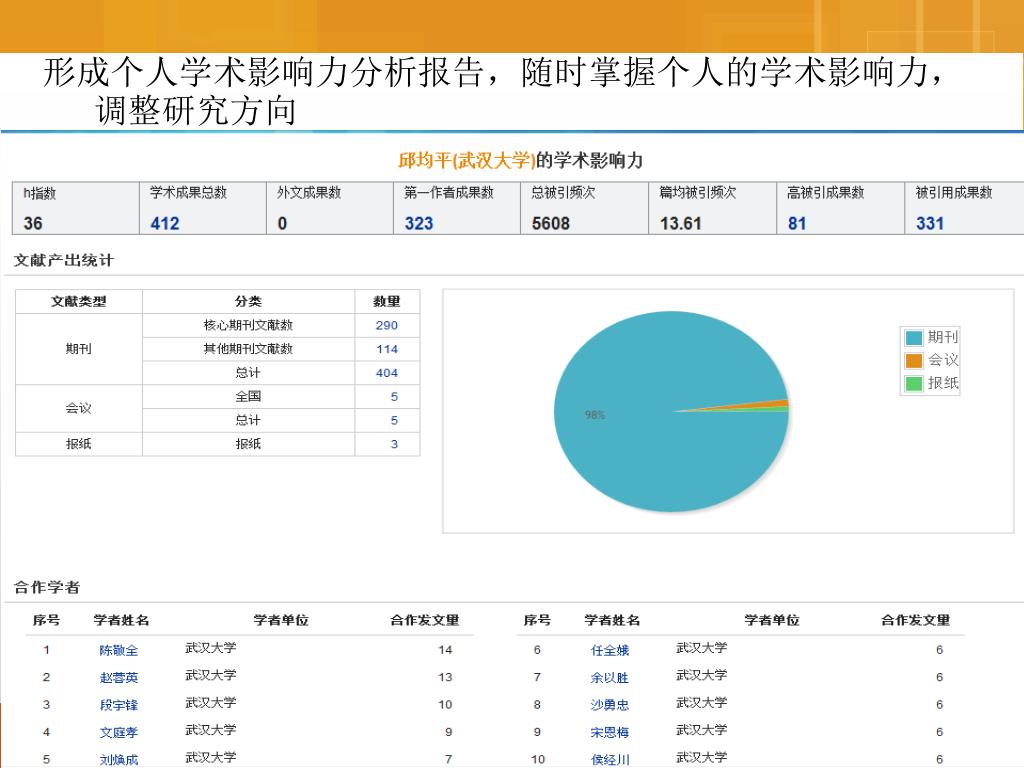Open 其他期刊文献数 count 114
Screen dimensions: 1024x768
coord(387,349)
